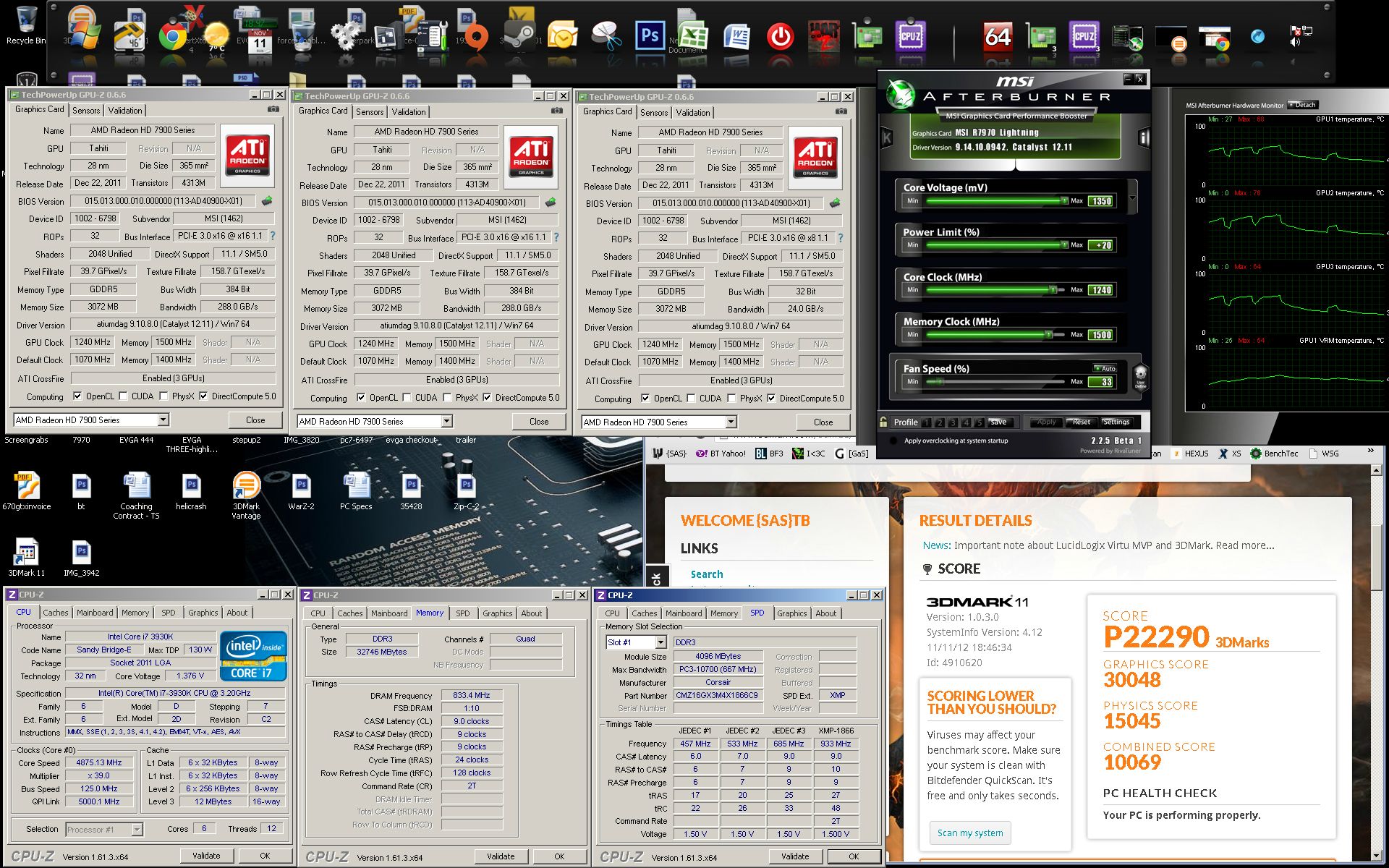This screenshot has width=1389, height=868.
Task: Open Photoshop from the top dock
Action: (x=650, y=35)
